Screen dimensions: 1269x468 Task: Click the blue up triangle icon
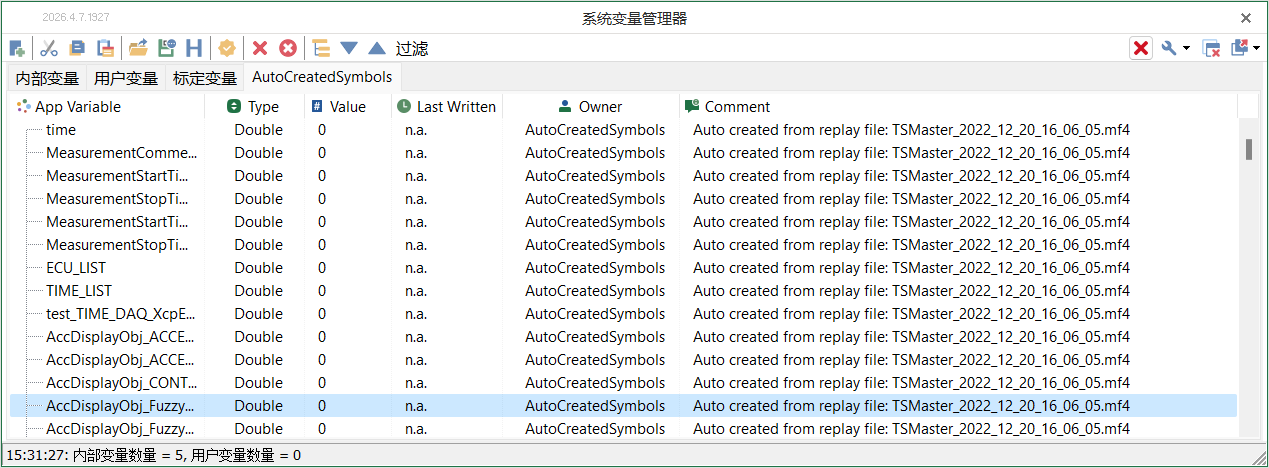377,48
